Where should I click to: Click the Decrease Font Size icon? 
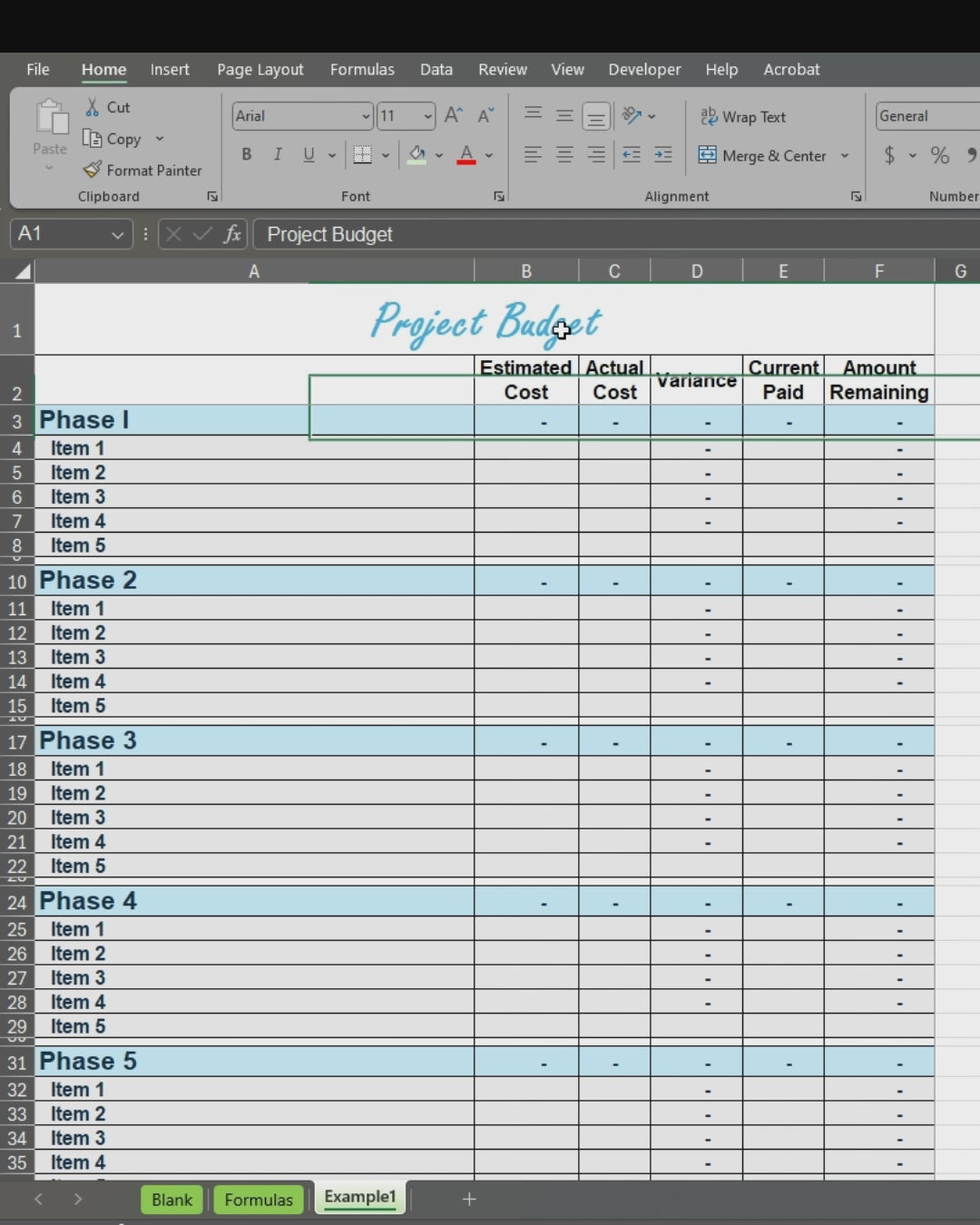click(x=485, y=116)
